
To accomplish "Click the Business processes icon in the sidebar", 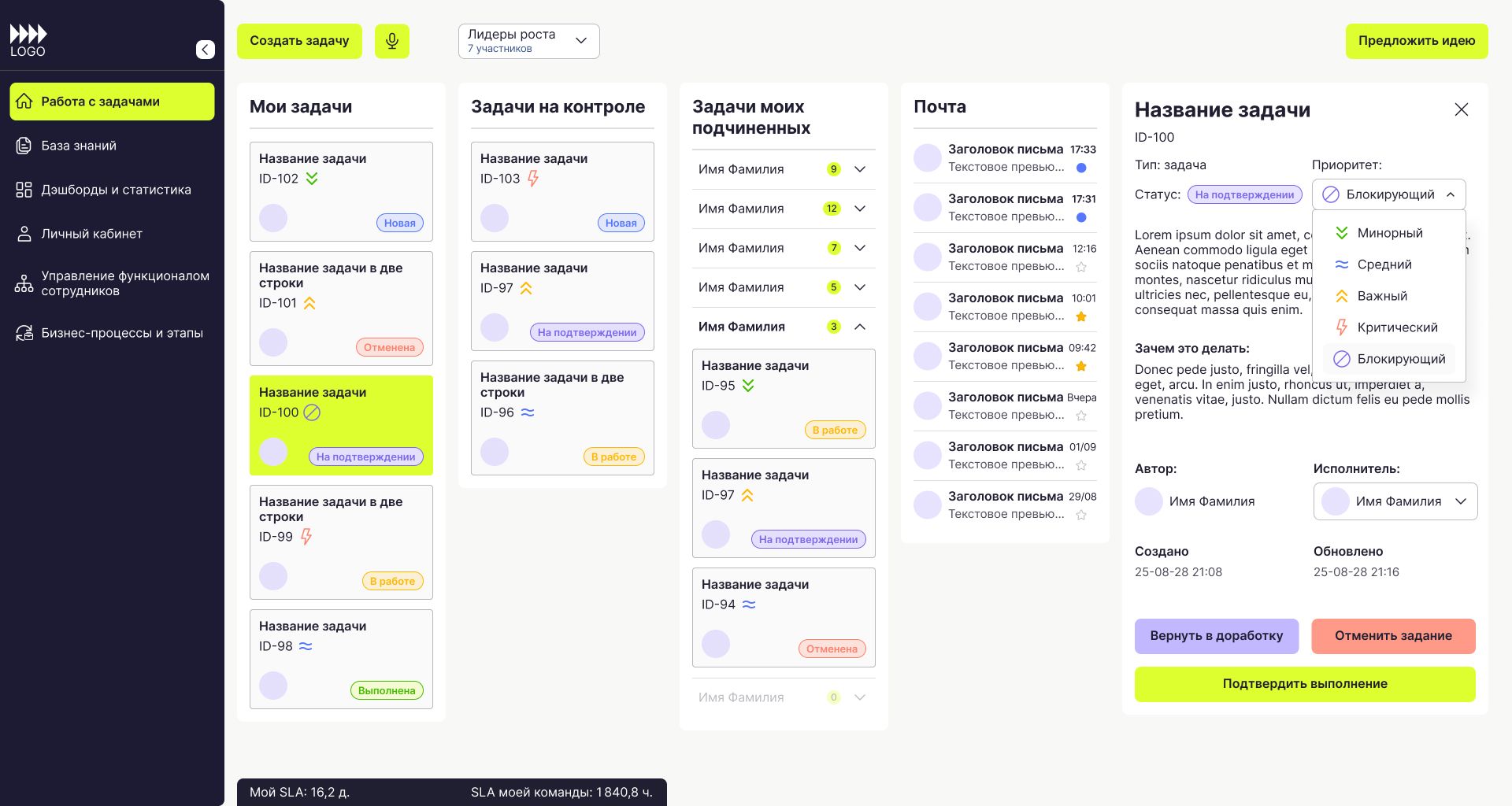I will pyautogui.click(x=24, y=333).
